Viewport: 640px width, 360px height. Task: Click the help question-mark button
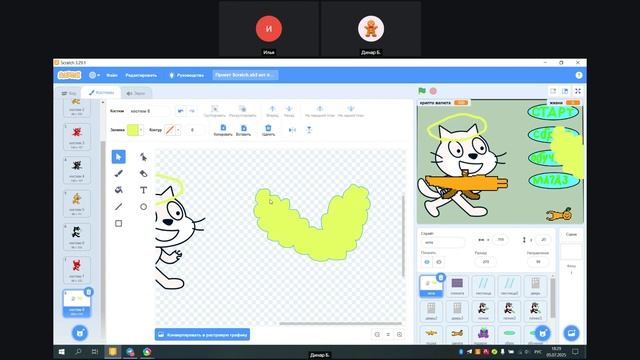coord(579,75)
